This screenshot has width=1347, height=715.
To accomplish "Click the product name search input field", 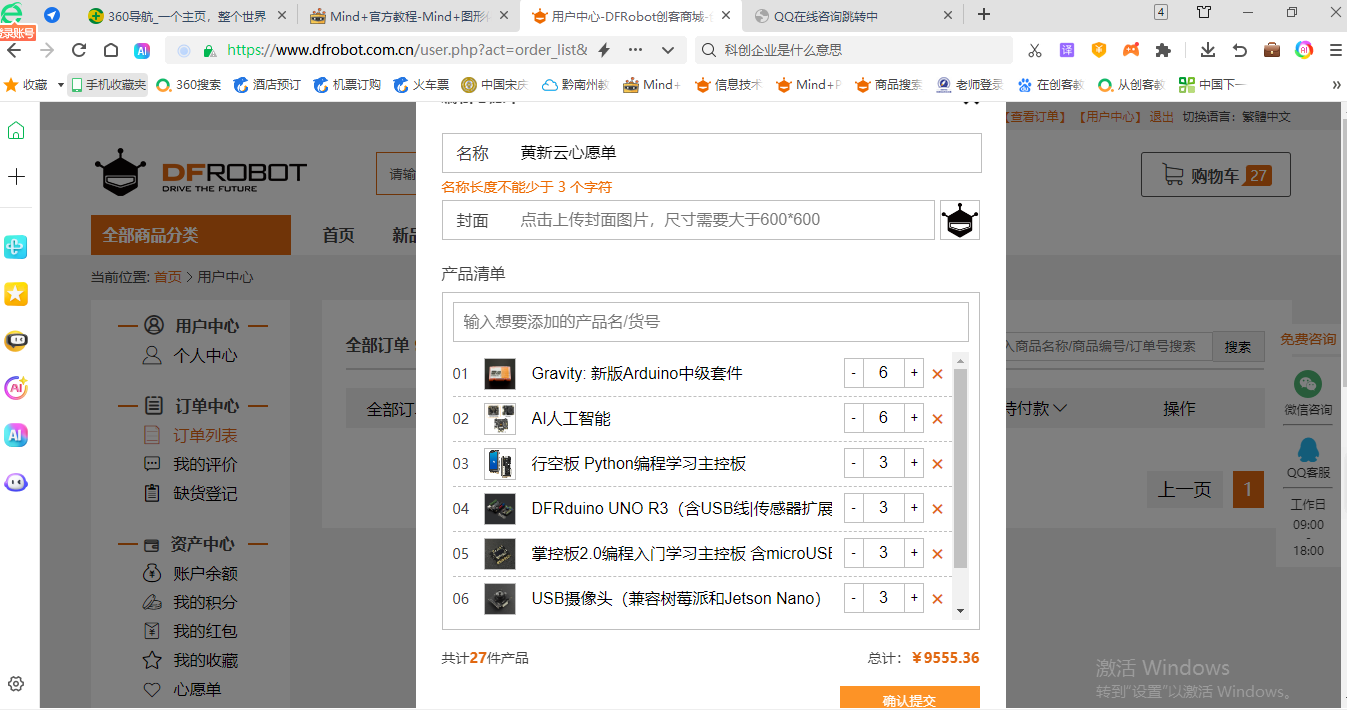I will coord(711,322).
